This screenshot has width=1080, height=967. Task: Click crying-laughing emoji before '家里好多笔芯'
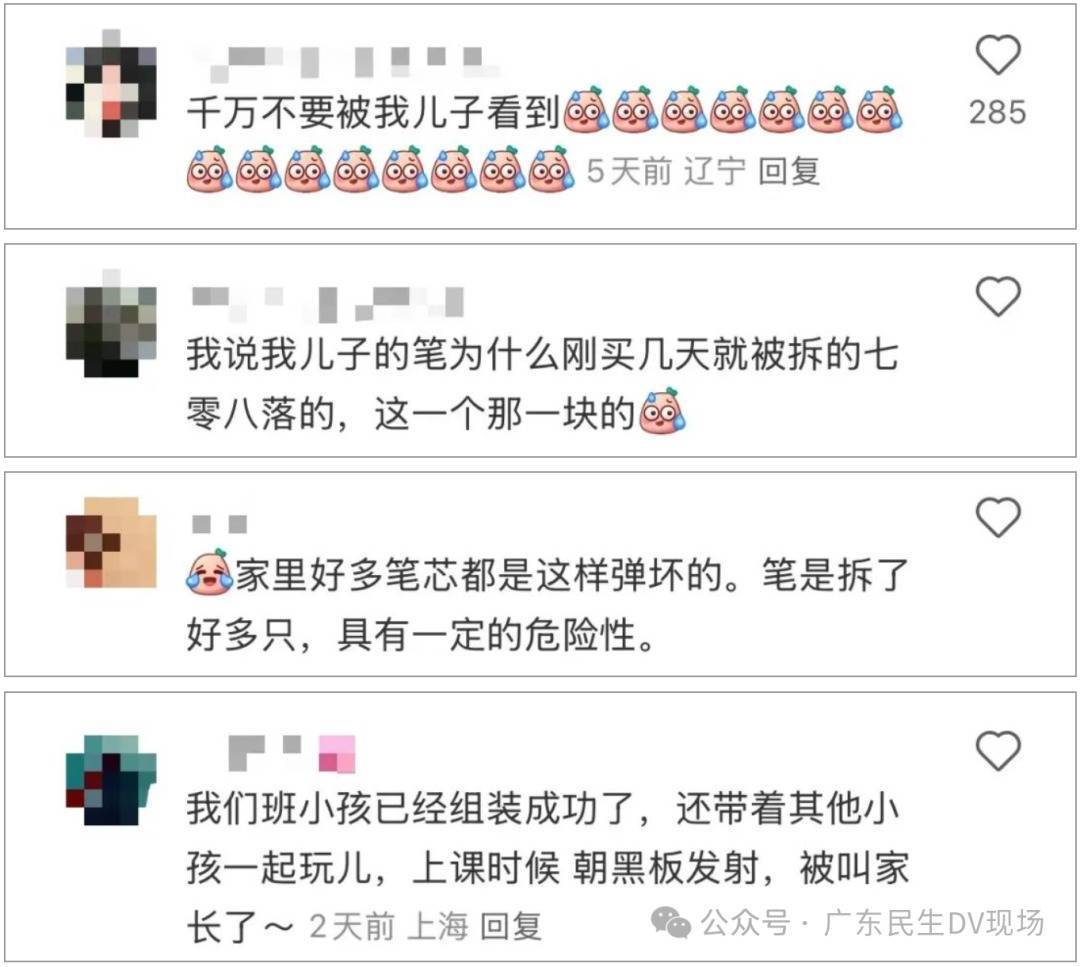pyautogui.click(x=209, y=572)
